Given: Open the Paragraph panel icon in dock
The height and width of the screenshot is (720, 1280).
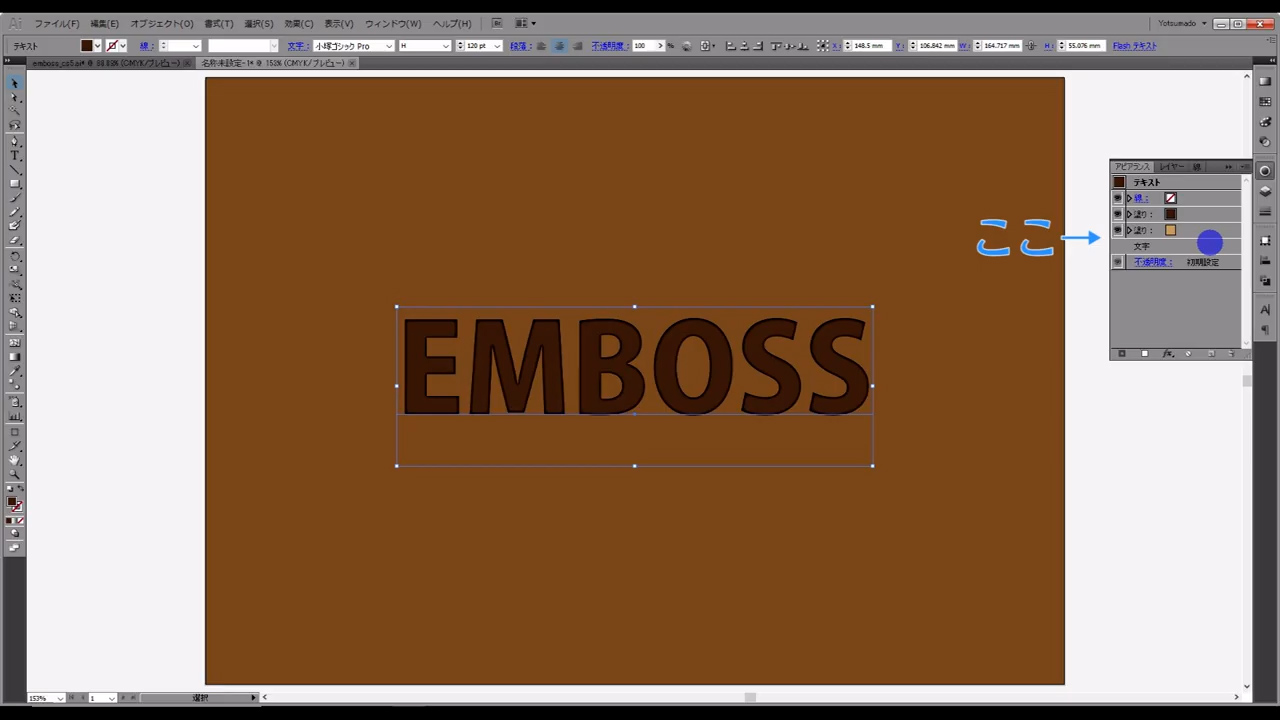Looking at the screenshot, I should coord(1265,330).
